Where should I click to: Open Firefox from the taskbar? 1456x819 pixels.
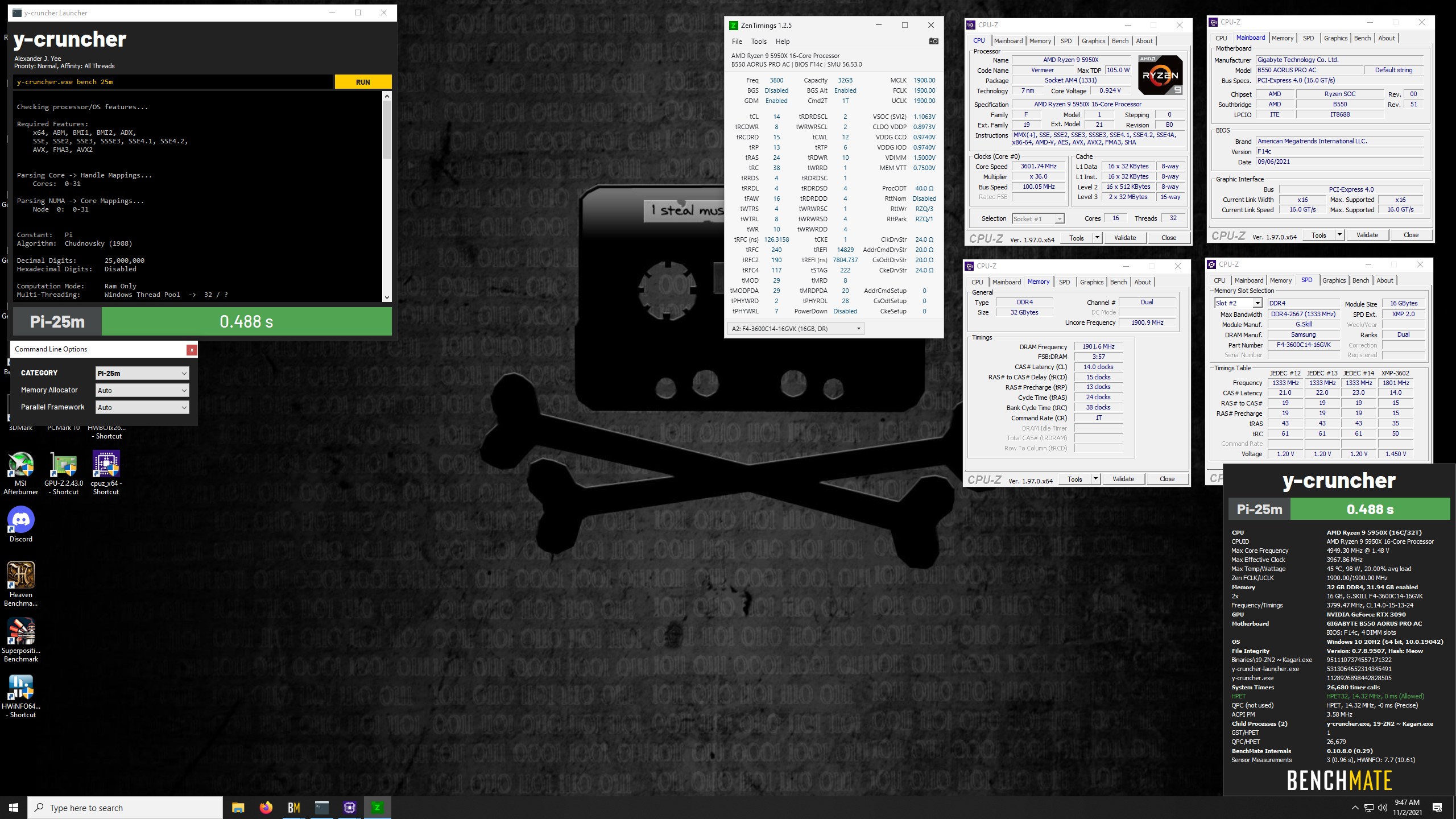click(266, 808)
